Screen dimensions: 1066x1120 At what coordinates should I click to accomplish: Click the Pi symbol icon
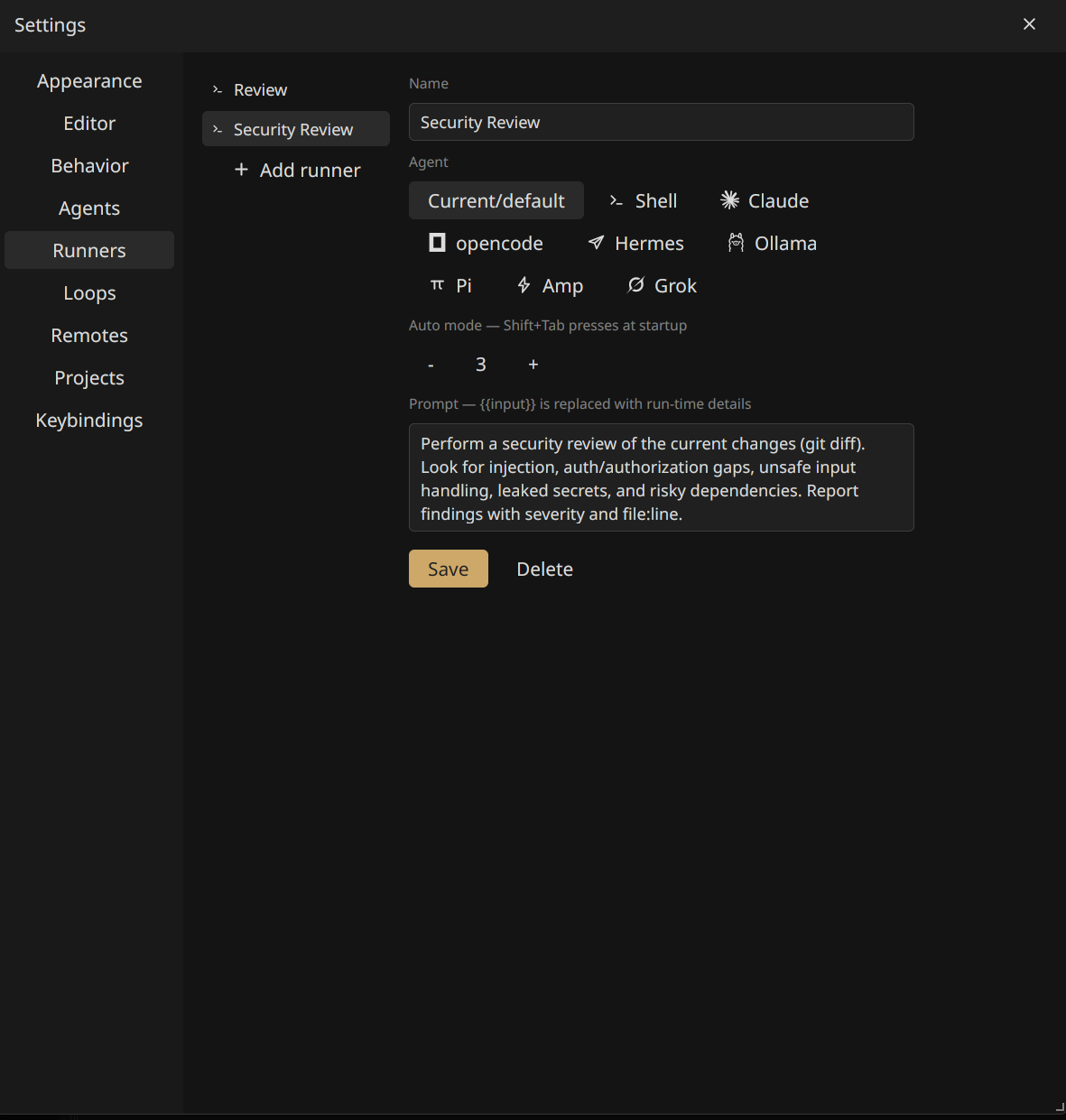[x=437, y=284]
